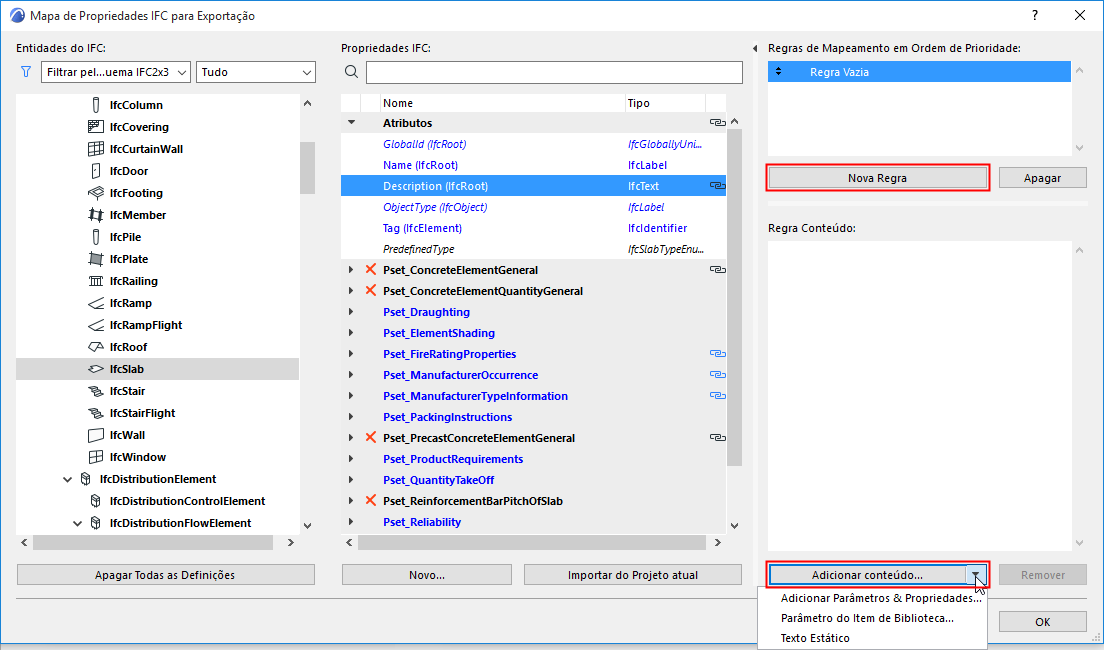Viewport: 1104px width, 650px height.
Task: Click the IfcStair entity icon
Action: (x=96, y=391)
